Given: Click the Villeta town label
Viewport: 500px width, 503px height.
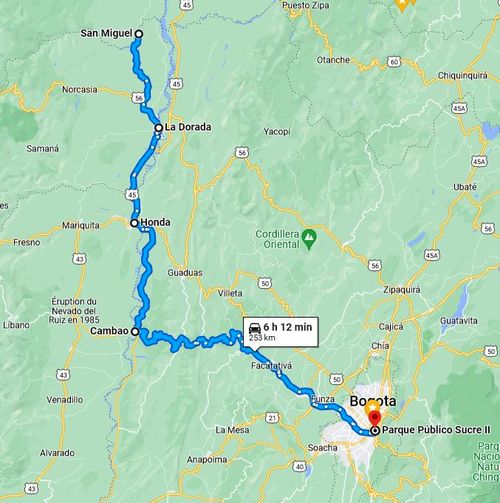Looking at the screenshot, I should pyautogui.click(x=230, y=293).
